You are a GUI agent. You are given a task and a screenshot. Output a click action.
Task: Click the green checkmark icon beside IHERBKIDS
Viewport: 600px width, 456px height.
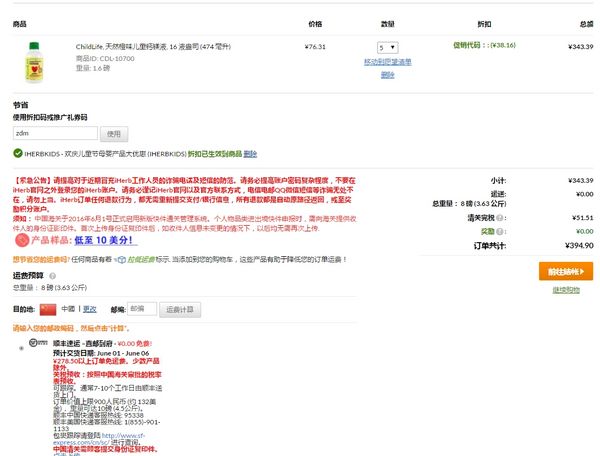click(18, 153)
